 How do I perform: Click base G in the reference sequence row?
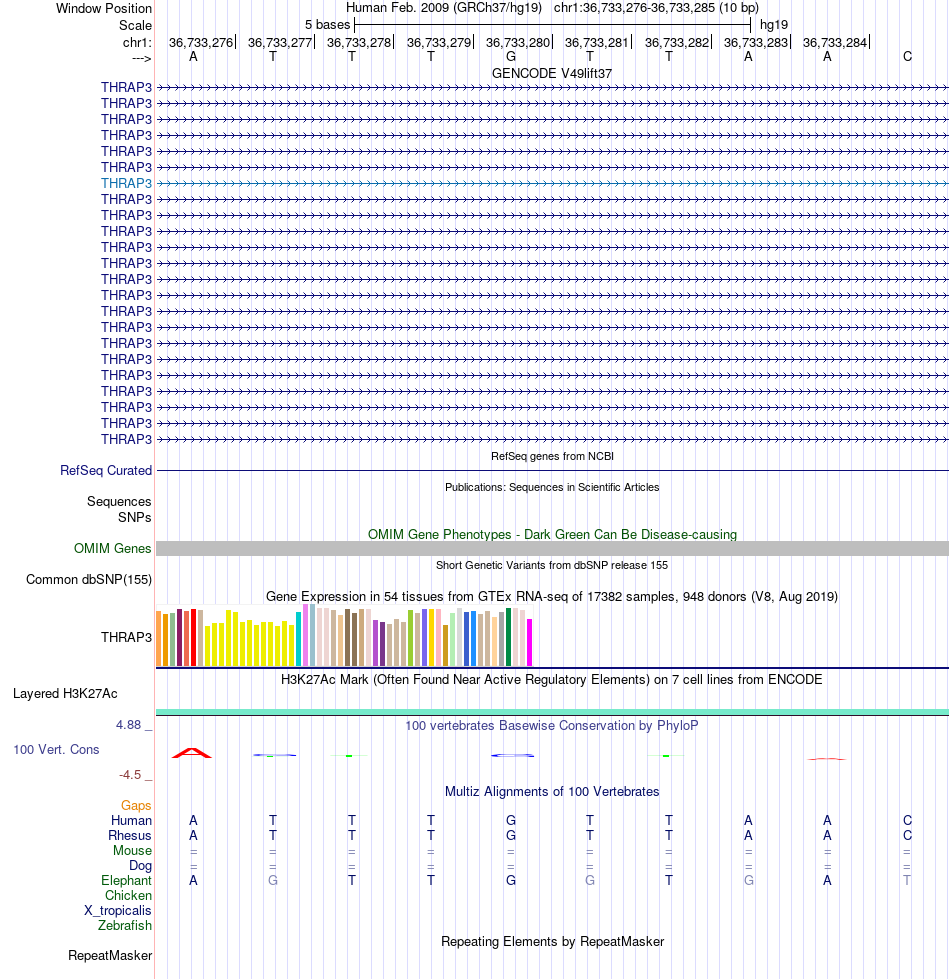(x=511, y=57)
